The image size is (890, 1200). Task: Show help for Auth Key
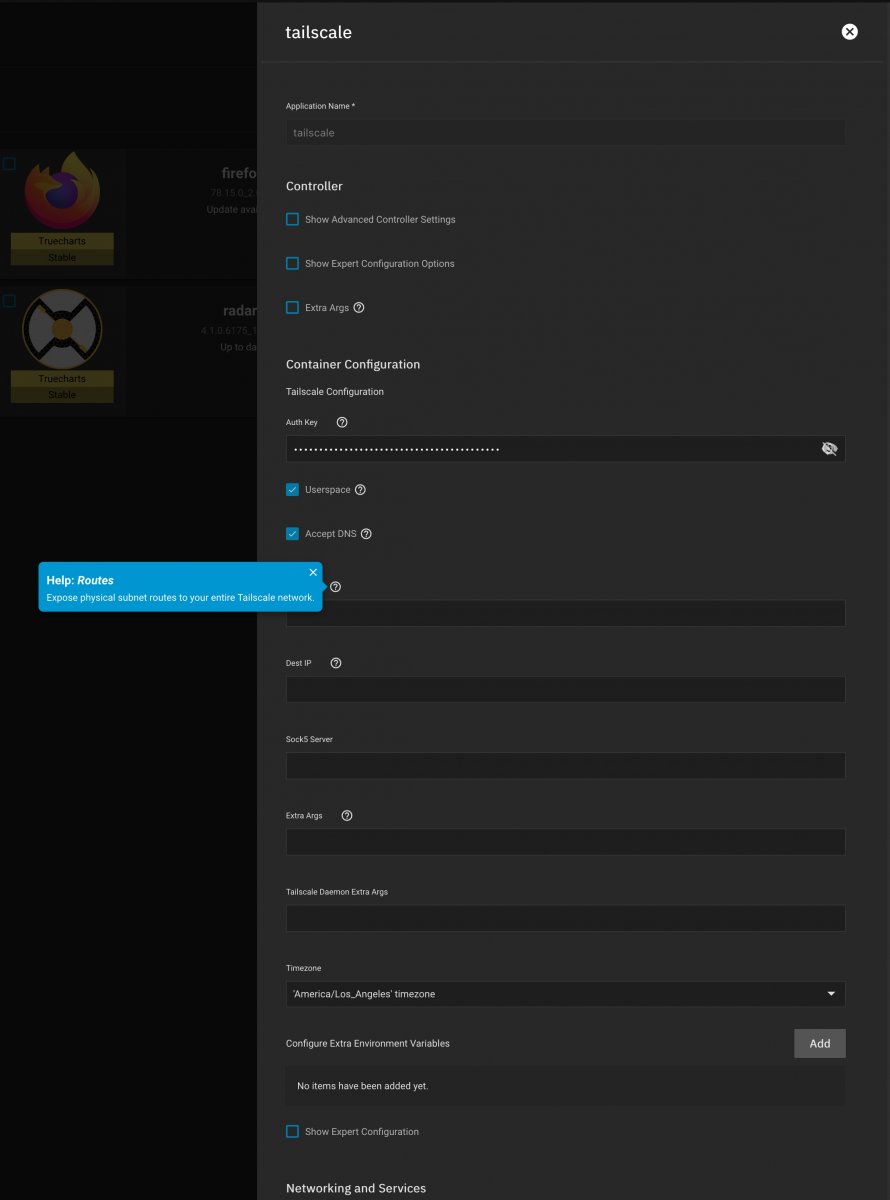342,423
